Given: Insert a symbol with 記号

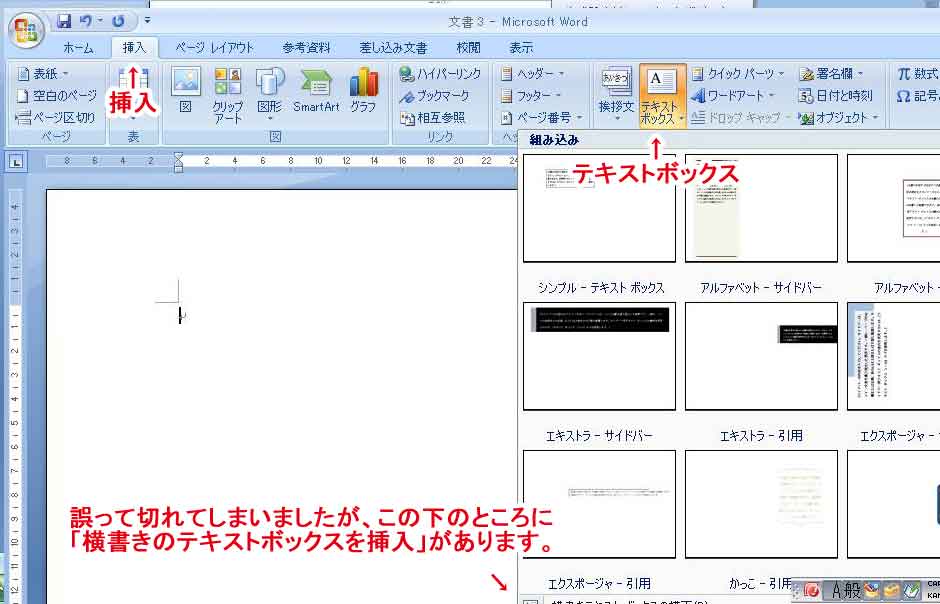Looking at the screenshot, I should tap(917, 96).
